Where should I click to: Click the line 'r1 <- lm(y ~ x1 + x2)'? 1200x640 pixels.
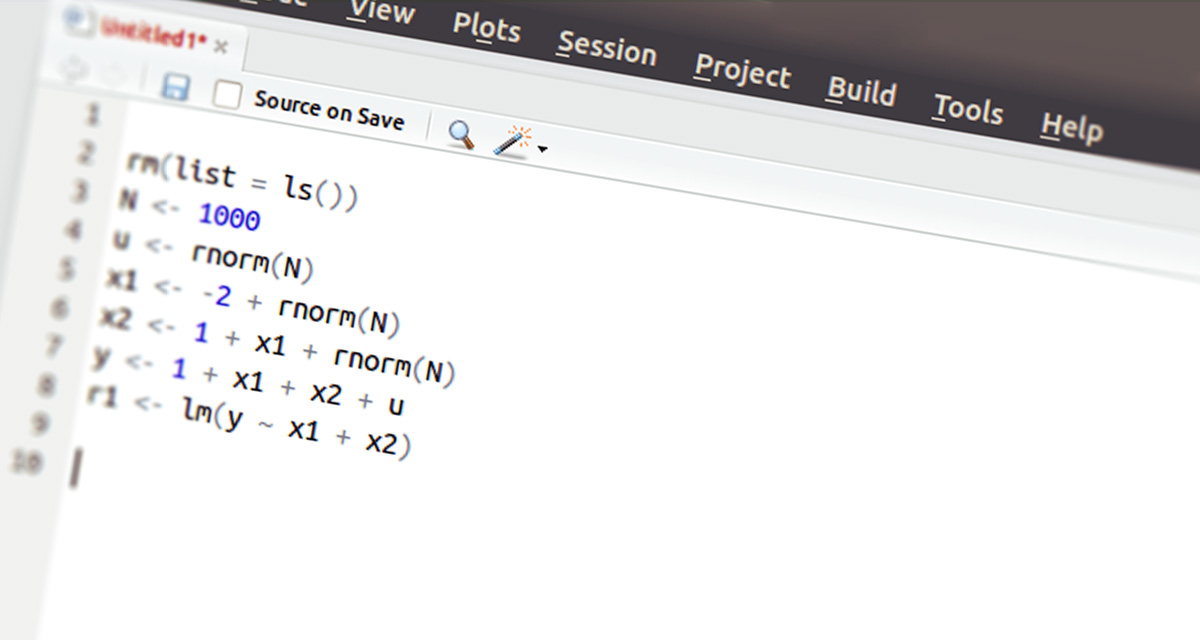[x=248, y=424]
